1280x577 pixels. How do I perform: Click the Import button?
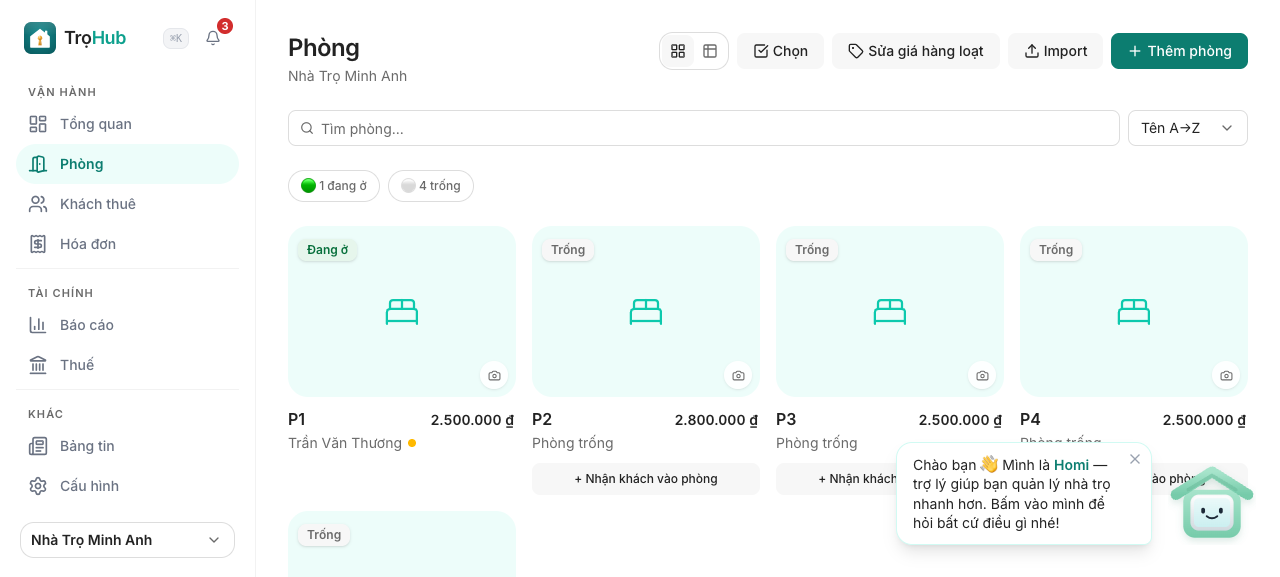(x=1055, y=51)
